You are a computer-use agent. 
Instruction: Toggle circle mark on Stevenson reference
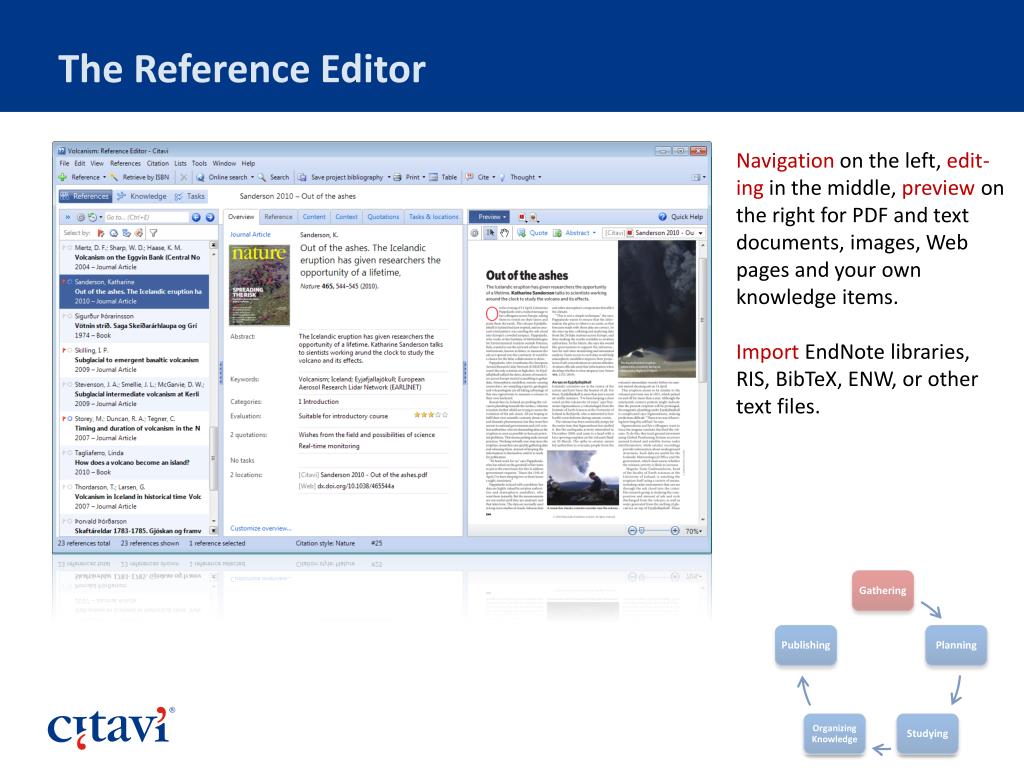tap(70, 385)
